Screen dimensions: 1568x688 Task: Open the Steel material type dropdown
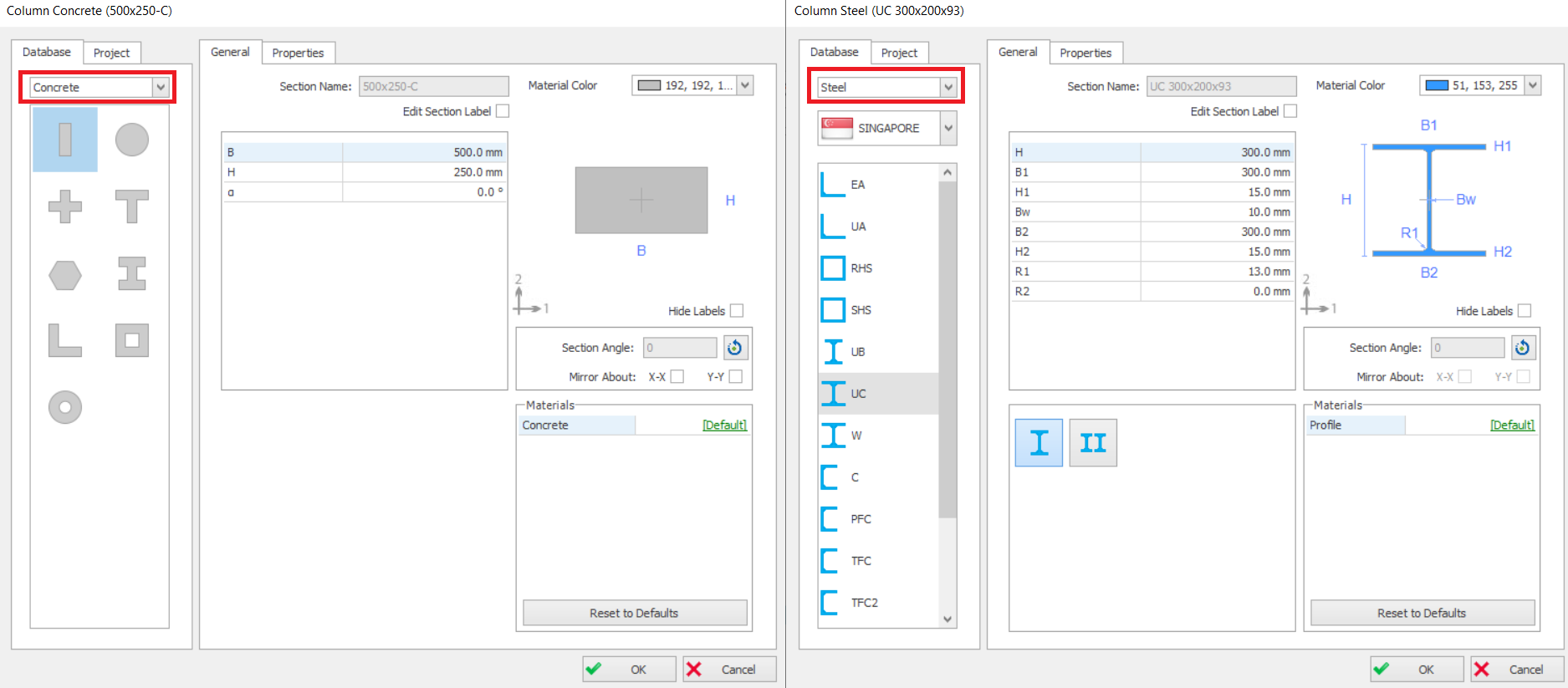(x=947, y=87)
